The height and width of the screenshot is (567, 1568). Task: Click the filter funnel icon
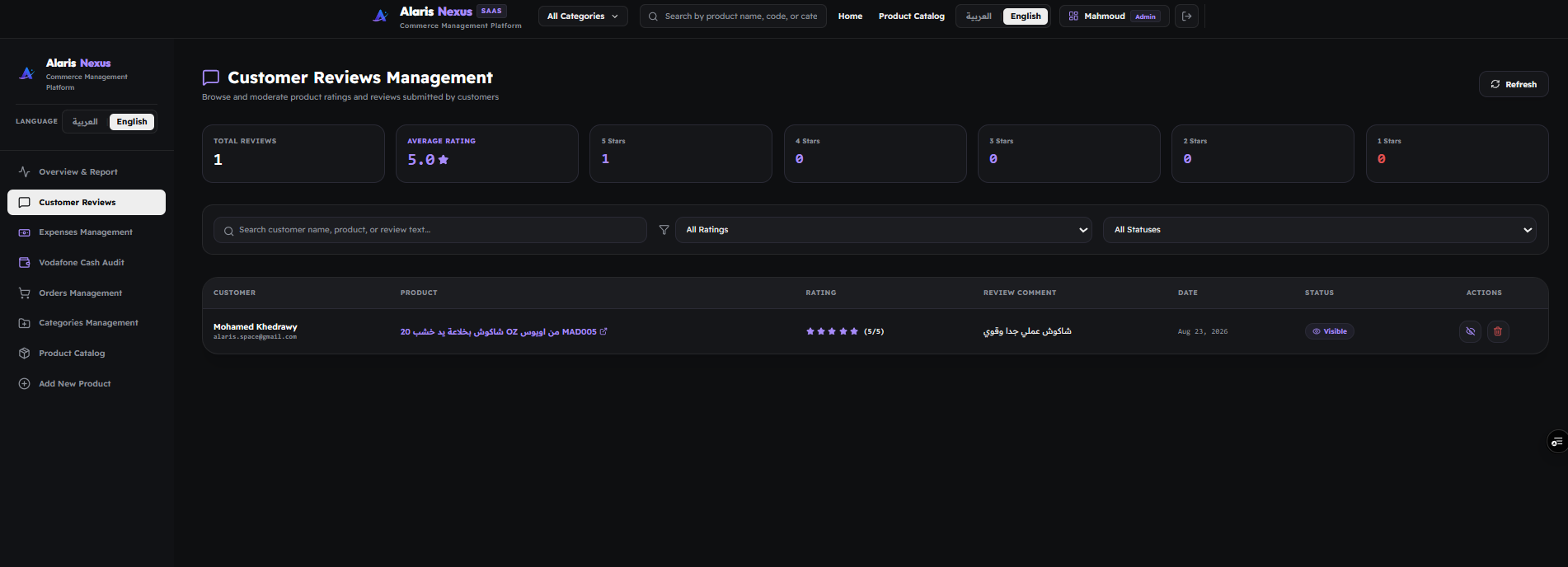point(664,230)
